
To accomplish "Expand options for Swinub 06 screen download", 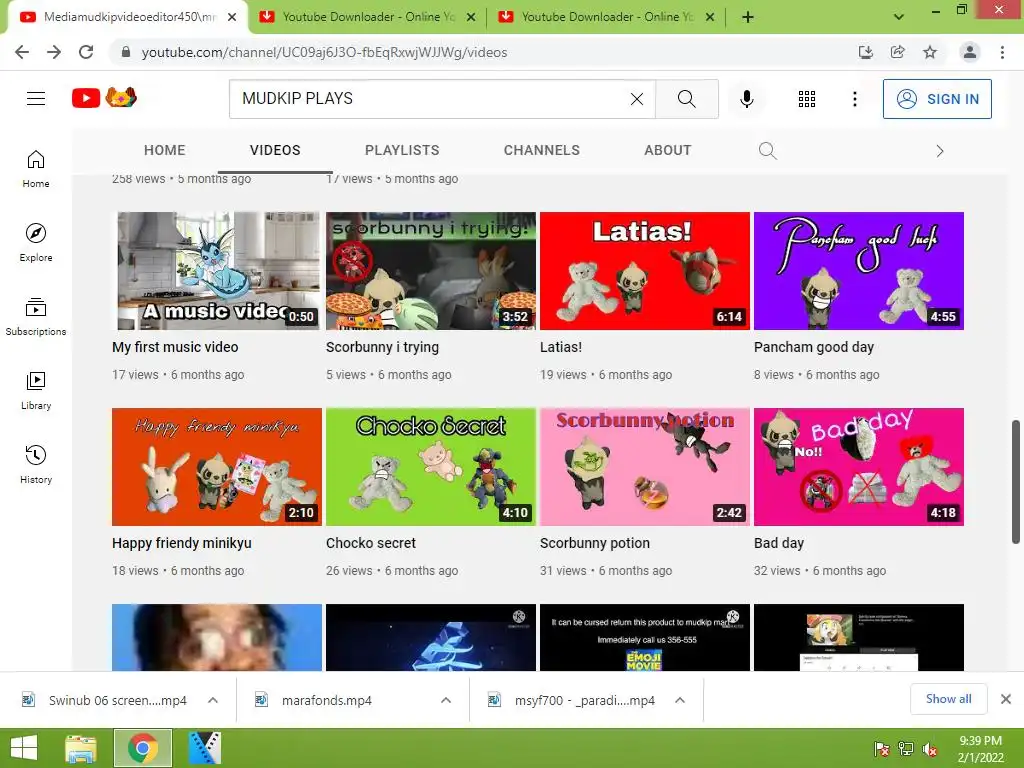I will point(213,700).
